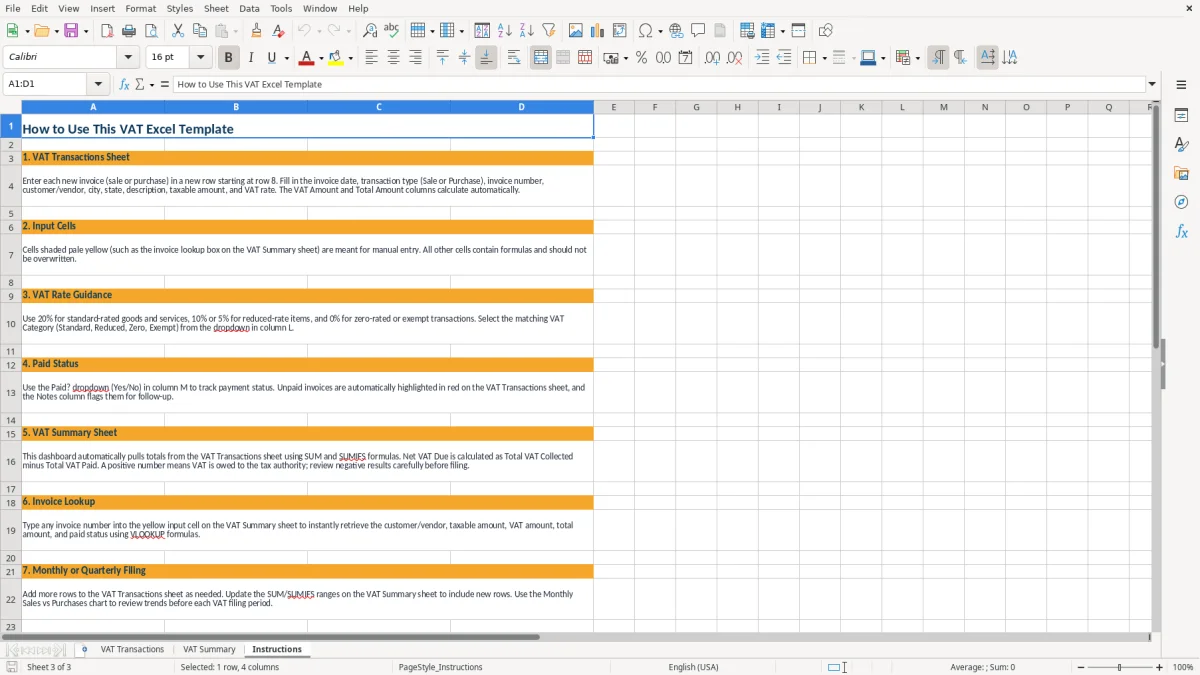Click the Clear Direct Formatting icon

pyautogui.click(x=279, y=31)
